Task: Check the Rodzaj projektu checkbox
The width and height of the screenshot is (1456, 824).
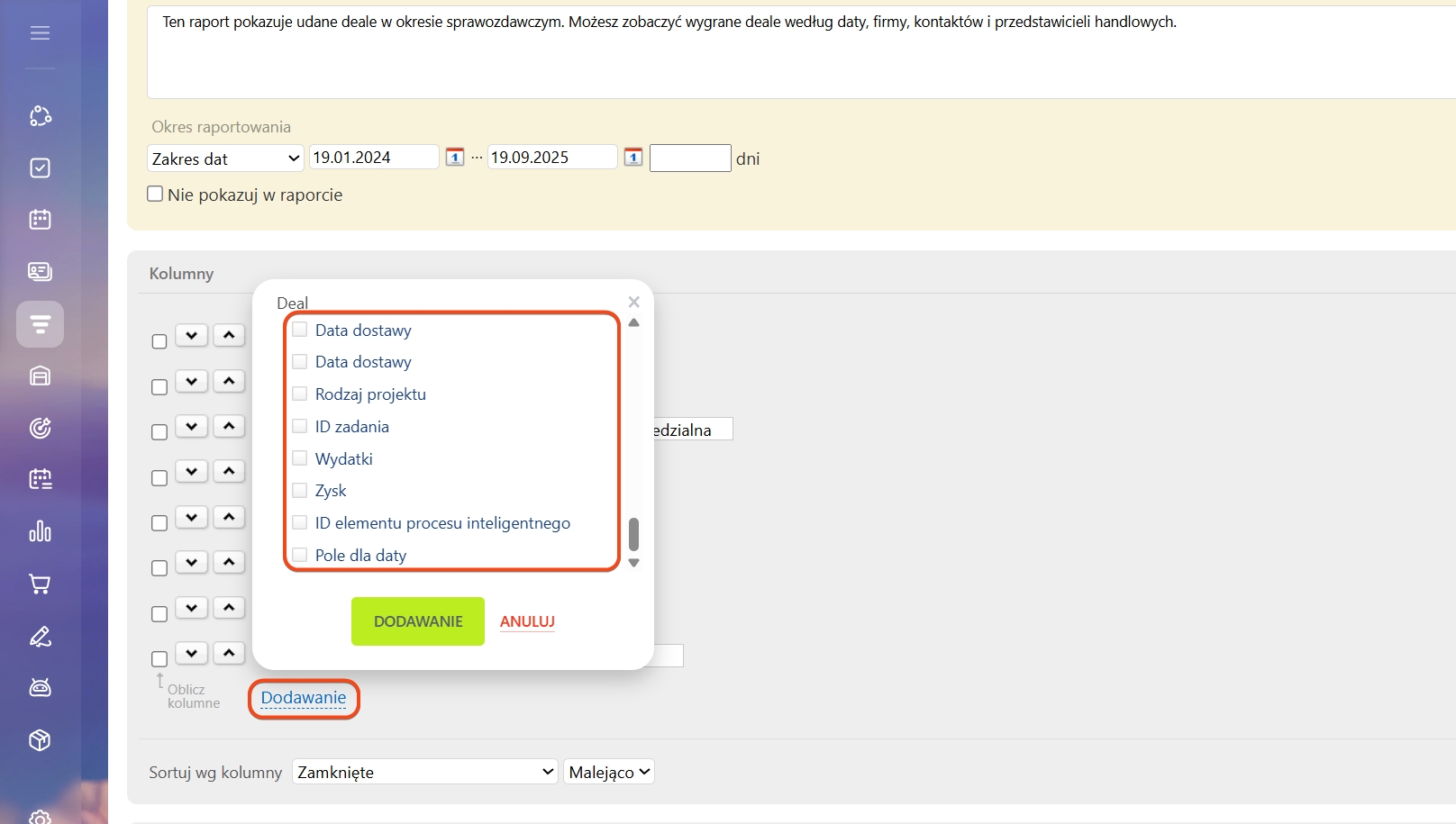Action: pos(300,394)
